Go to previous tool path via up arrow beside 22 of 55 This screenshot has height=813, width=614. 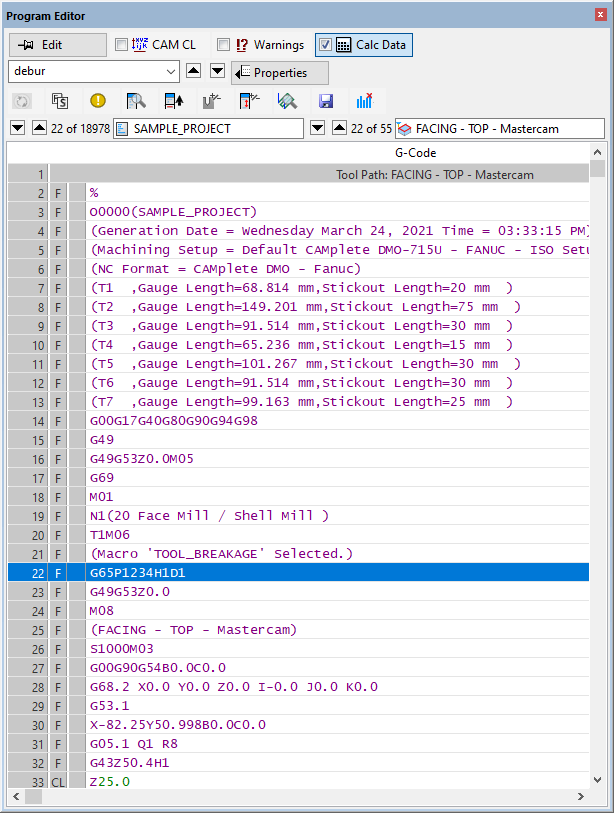[339, 128]
